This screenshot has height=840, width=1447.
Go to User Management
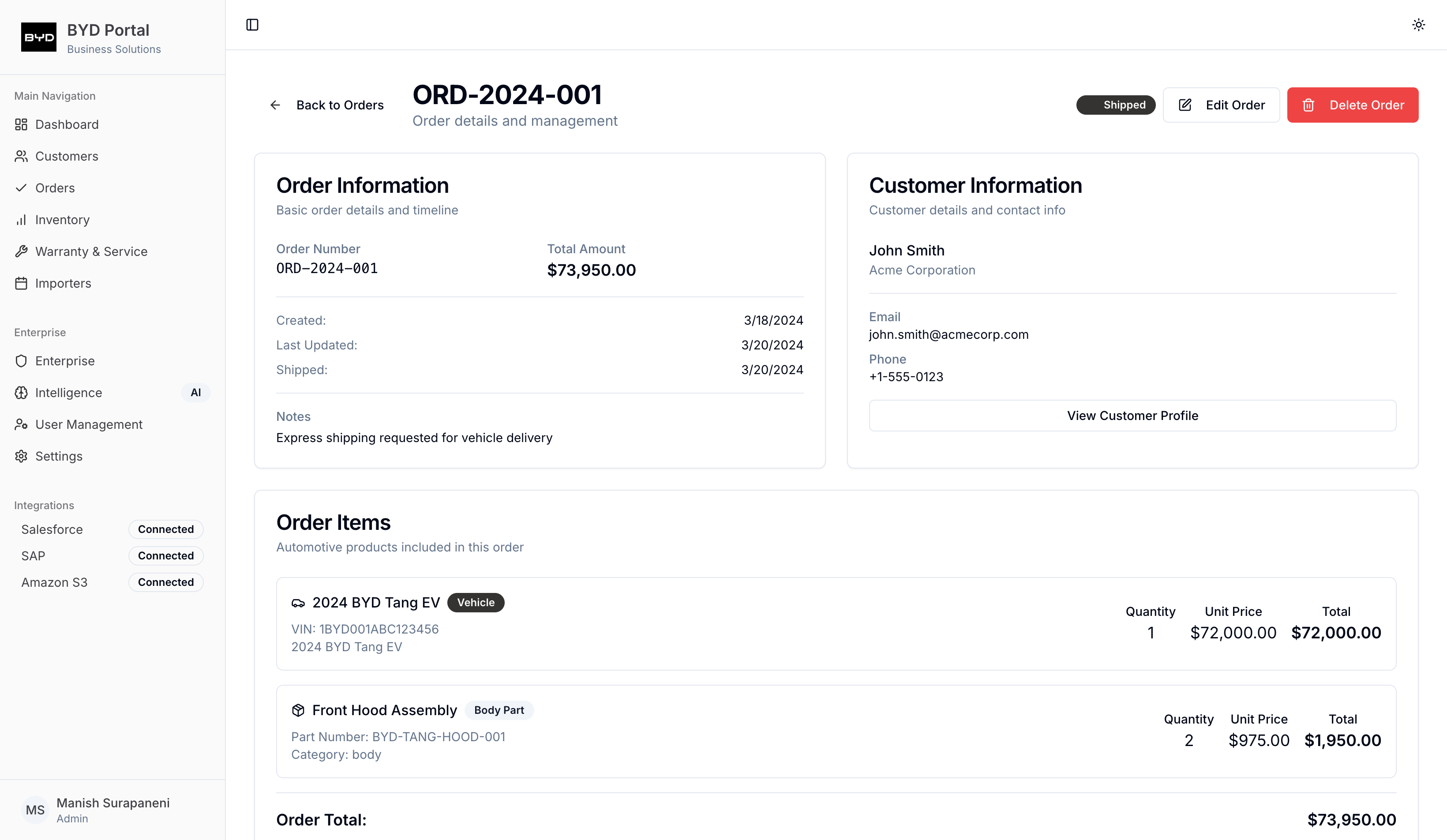112,424
